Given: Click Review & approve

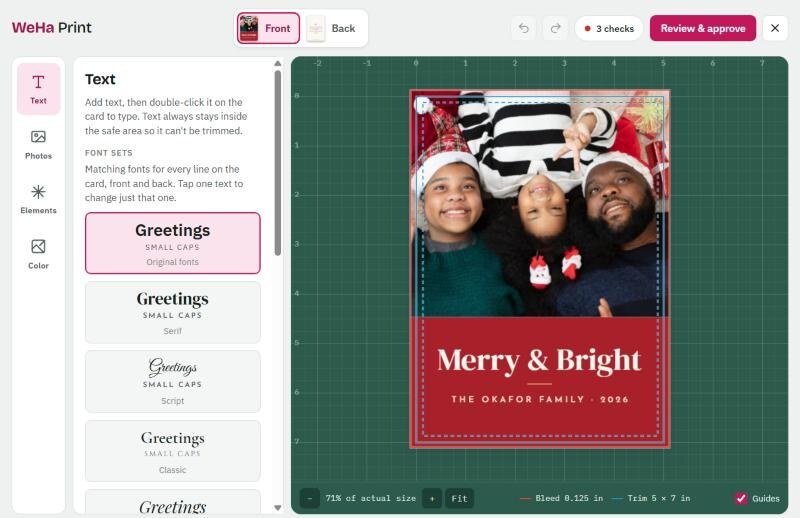Looking at the screenshot, I should click(703, 29).
